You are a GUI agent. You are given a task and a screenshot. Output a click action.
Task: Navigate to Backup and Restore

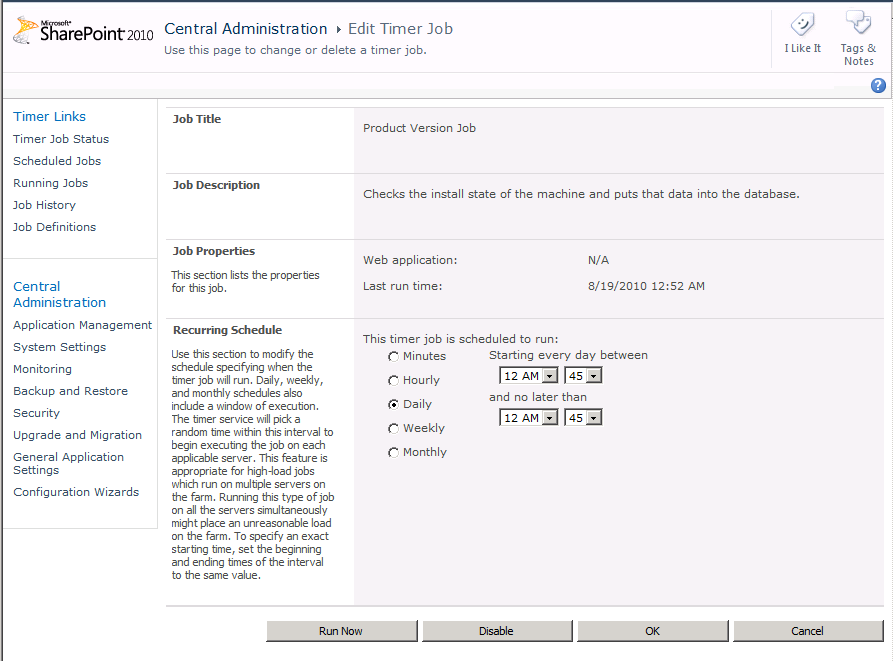point(70,391)
